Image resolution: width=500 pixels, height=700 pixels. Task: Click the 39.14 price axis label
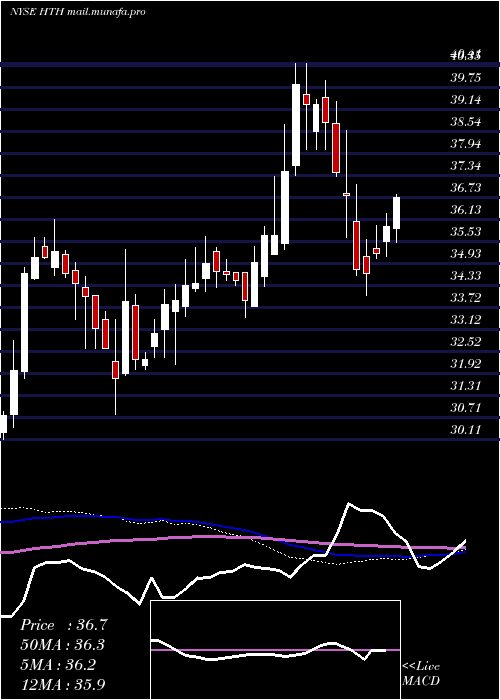point(466,100)
